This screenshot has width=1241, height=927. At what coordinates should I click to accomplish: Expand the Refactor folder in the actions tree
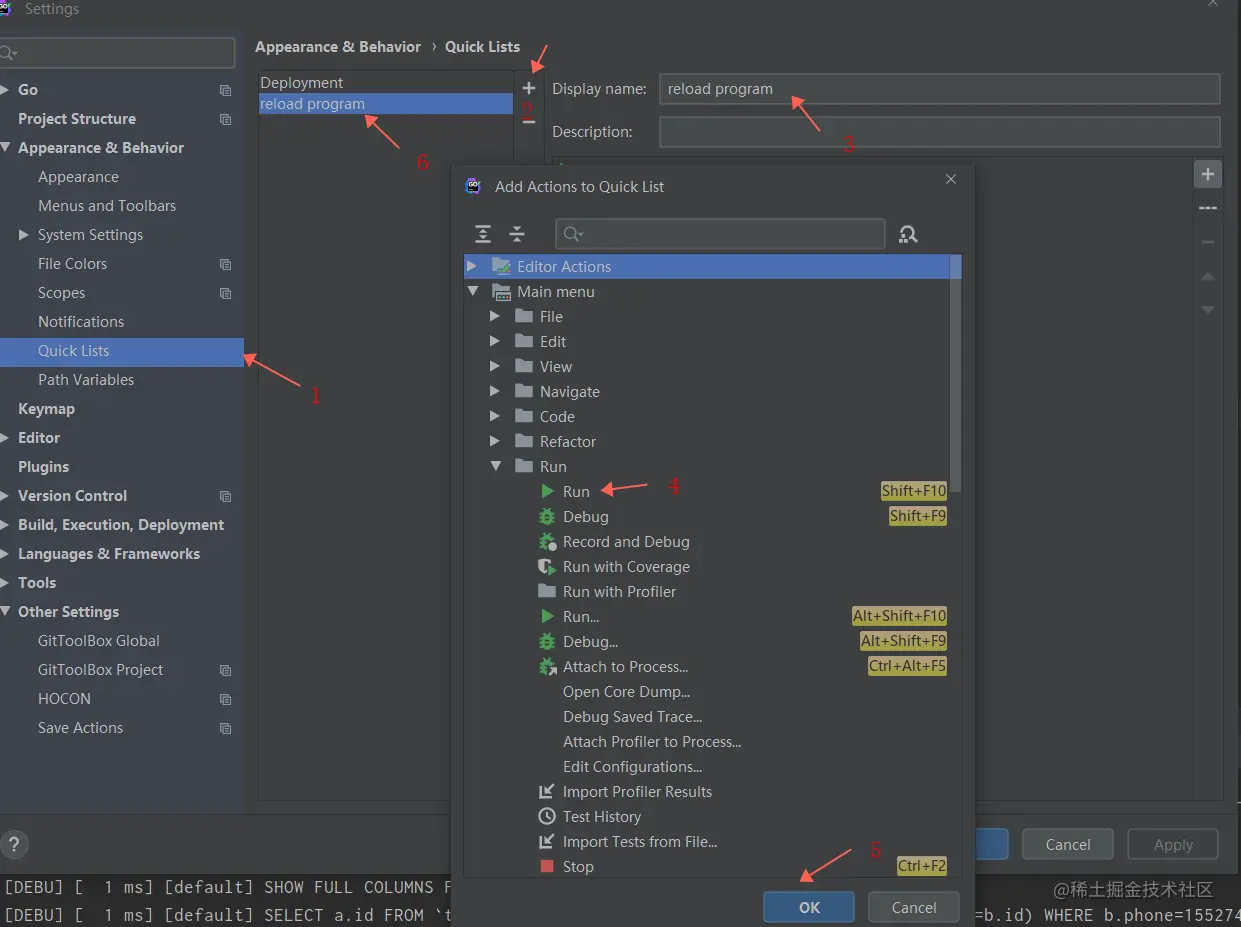click(495, 441)
